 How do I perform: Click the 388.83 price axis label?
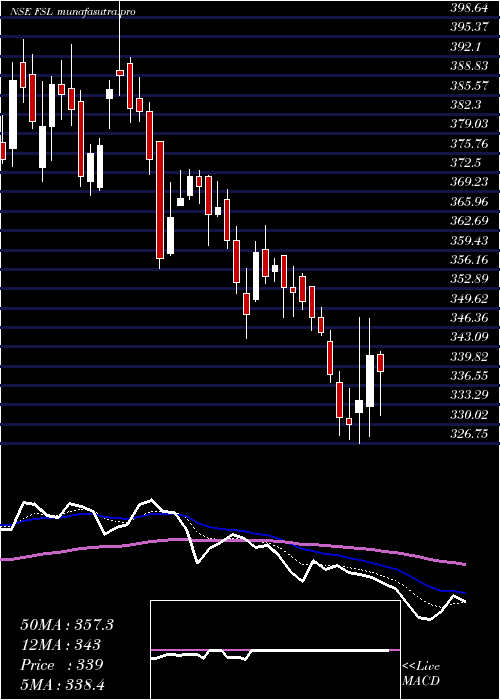coord(469,66)
